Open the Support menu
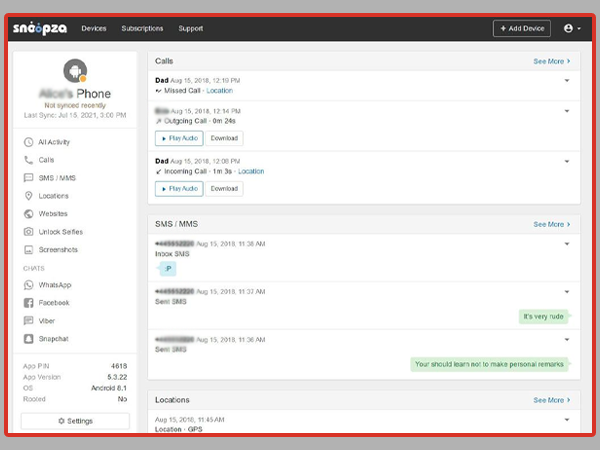 [x=191, y=28]
